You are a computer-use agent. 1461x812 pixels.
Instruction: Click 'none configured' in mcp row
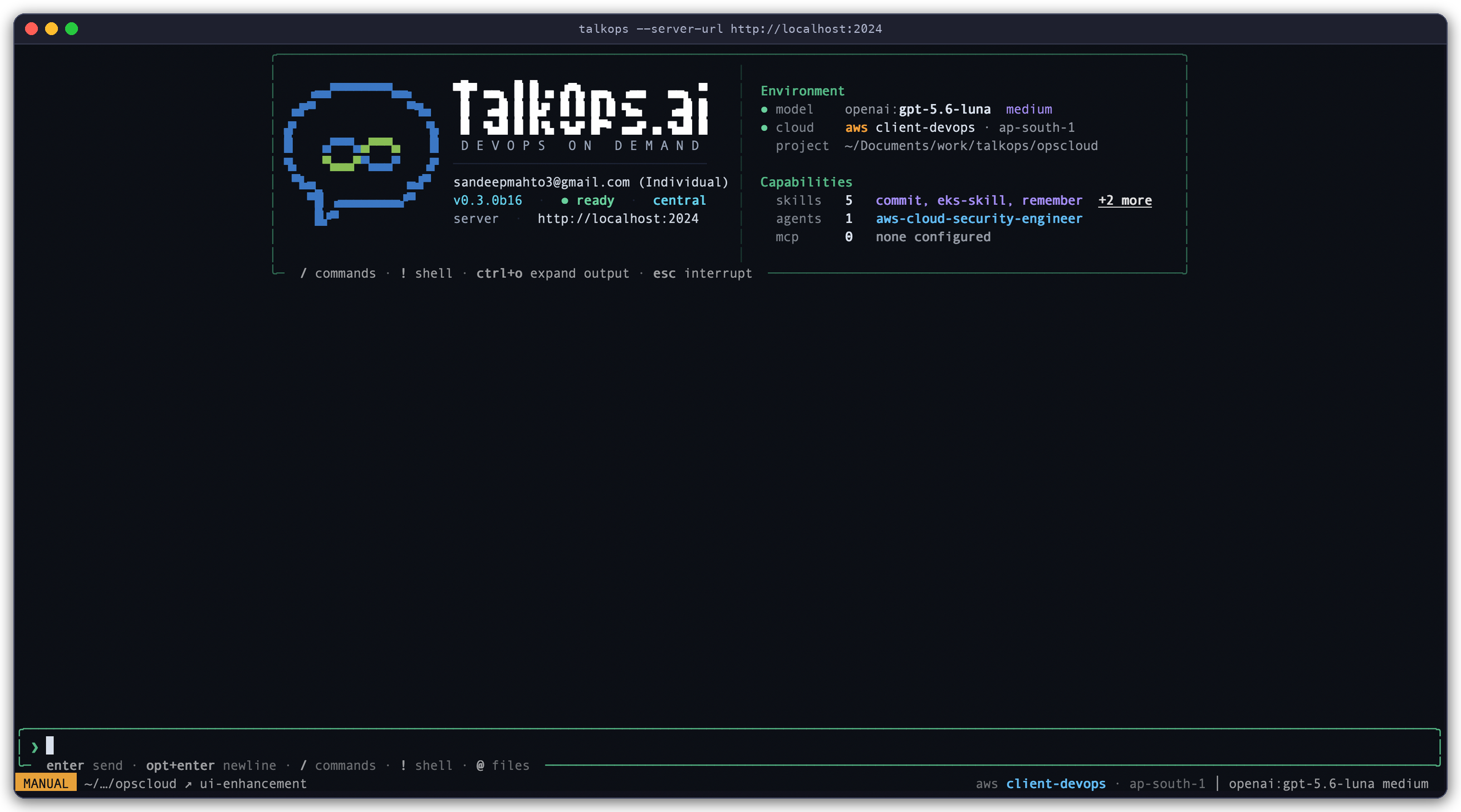933,237
